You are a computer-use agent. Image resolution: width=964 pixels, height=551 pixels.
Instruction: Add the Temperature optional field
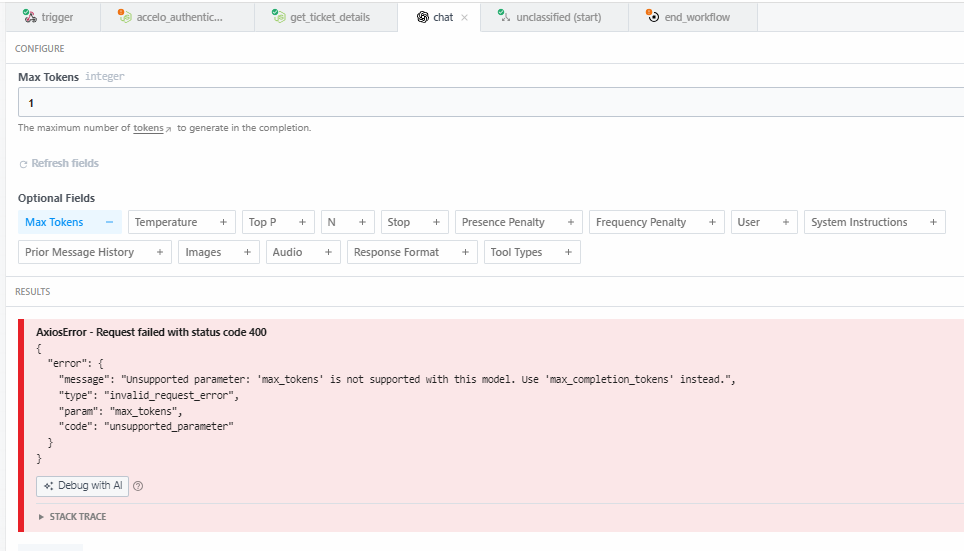point(181,222)
